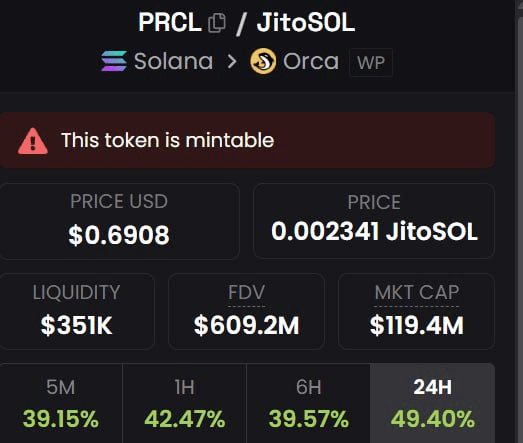The width and height of the screenshot is (523, 443).
Task: Click the 'This token is mintable' warning banner
Action: coord(247,140)
